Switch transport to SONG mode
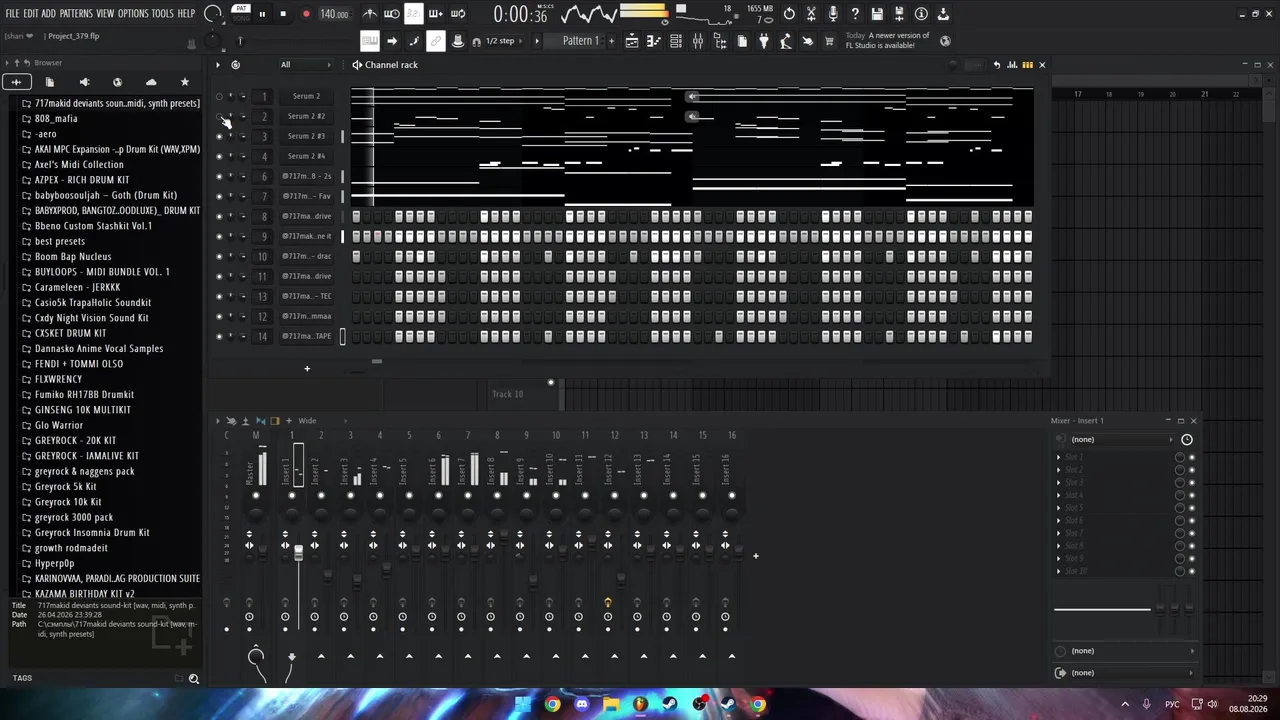The width and height of the screenshot is (1280, 720). (241, 18)
